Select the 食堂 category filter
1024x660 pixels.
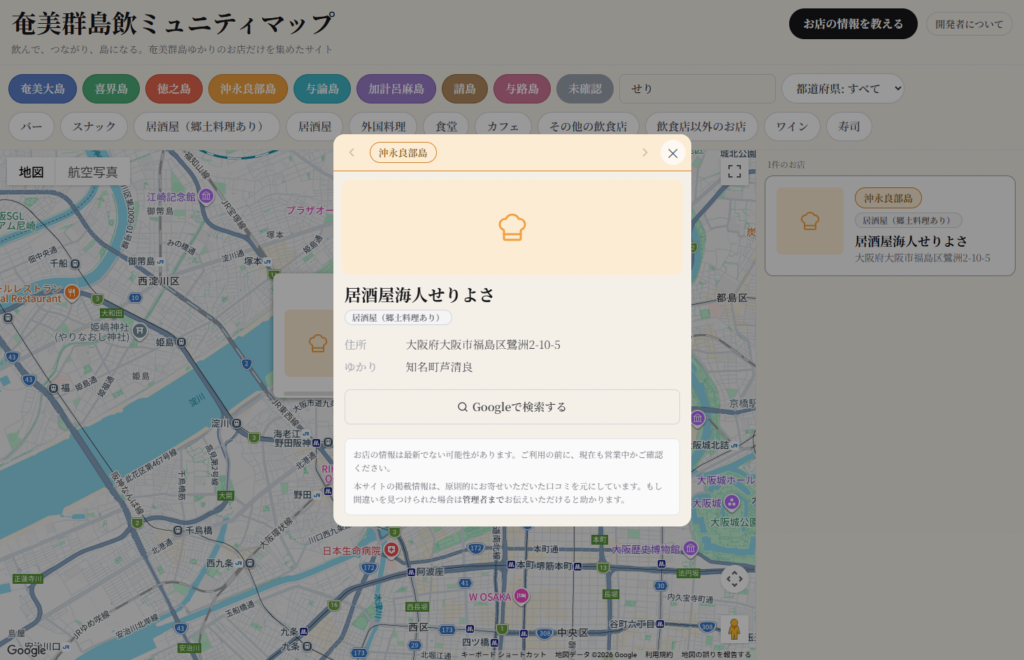[x=447, y=127]
